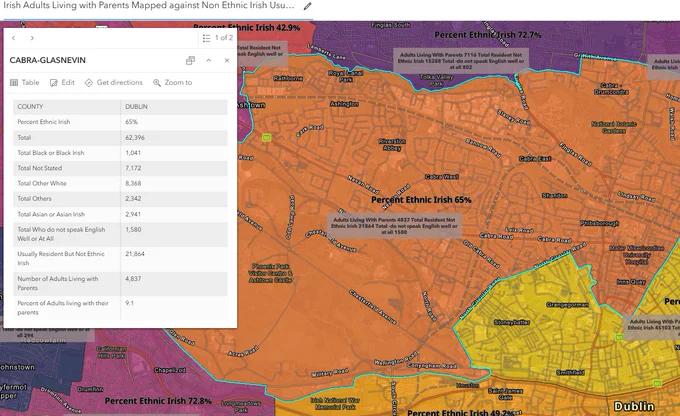Click the 'Percent Ethnic Irish 42.9%' map label
Screen dimensions: 680x416
click(246, 27)
